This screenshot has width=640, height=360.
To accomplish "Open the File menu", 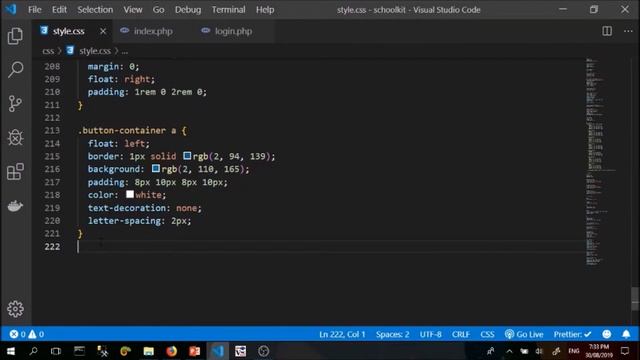I will coord(35,9).
